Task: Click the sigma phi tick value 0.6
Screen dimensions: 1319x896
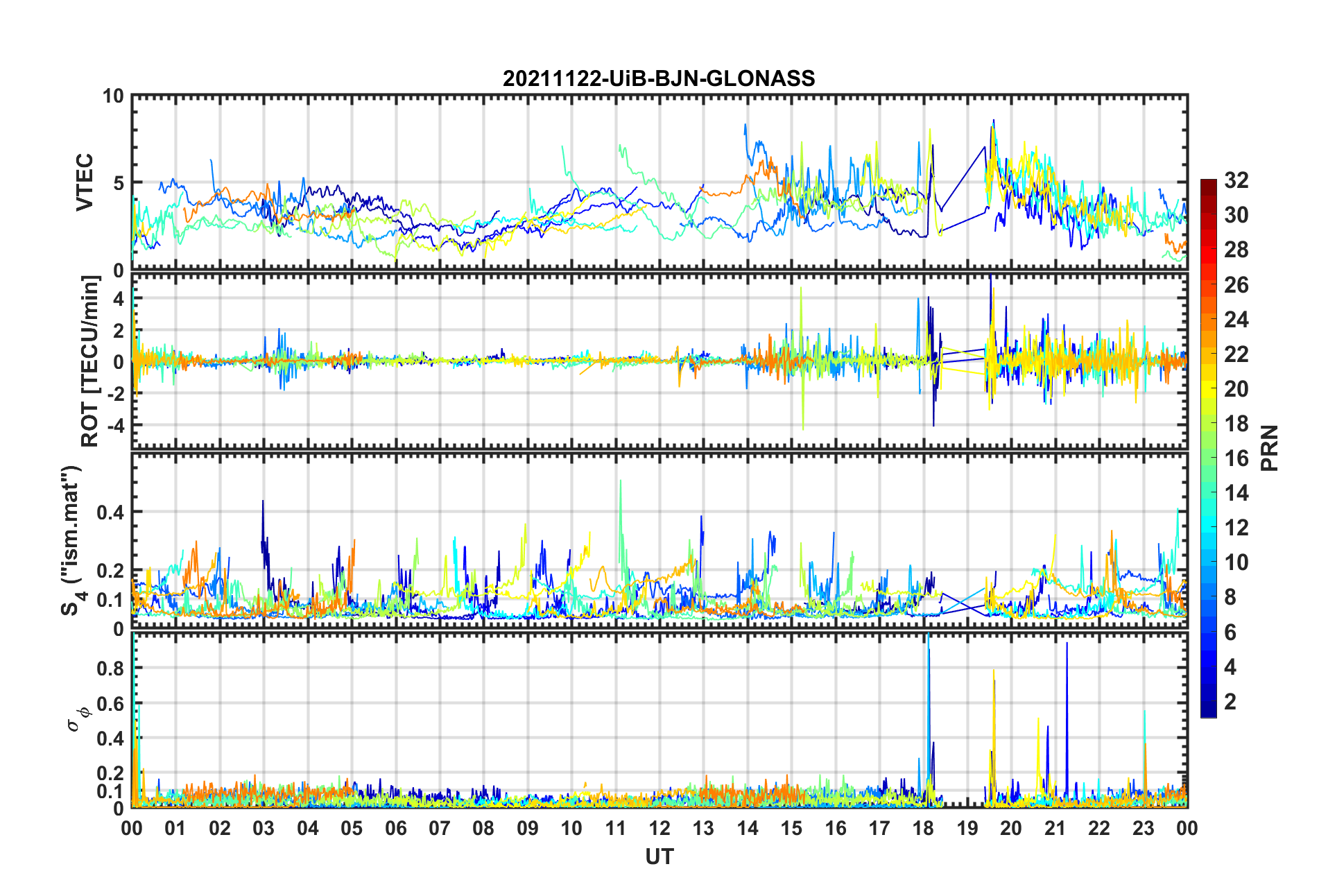Action: pyautogui.click(x=111, y=704)
